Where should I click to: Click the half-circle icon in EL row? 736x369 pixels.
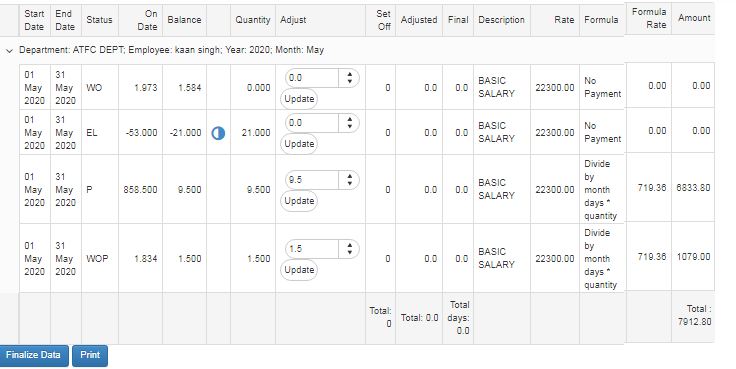point(218,133)
